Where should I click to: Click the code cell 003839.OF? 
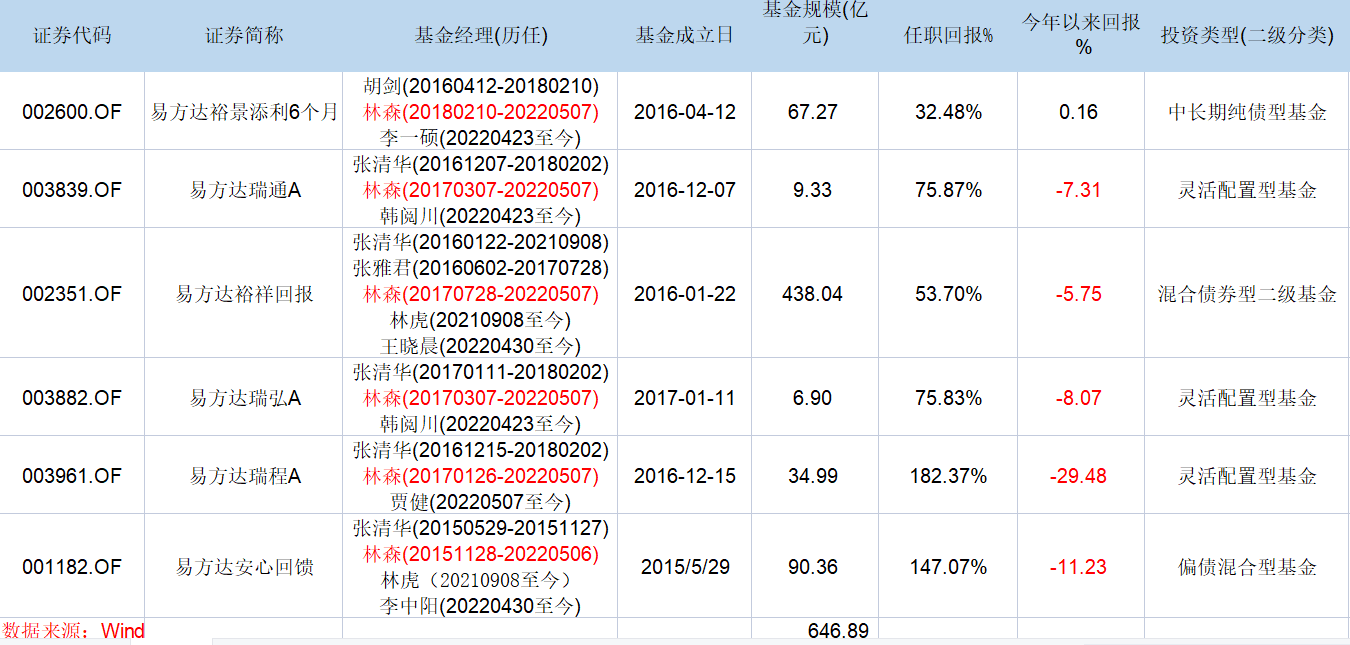(x=72, y=190)
